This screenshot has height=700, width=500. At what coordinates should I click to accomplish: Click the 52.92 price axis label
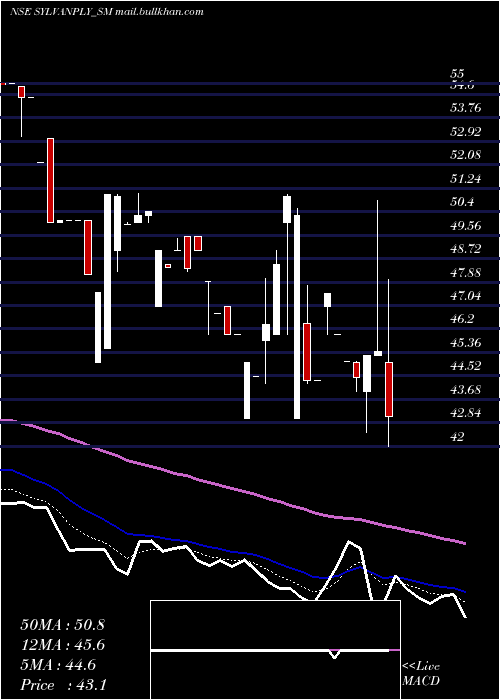tap(466, 132)
